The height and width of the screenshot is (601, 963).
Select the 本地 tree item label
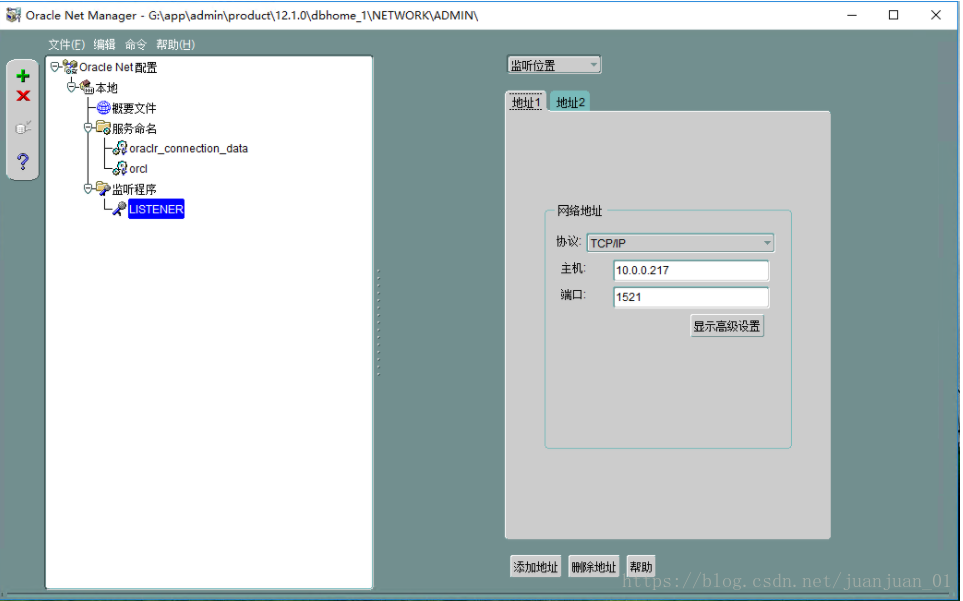[x=106, y=88]
